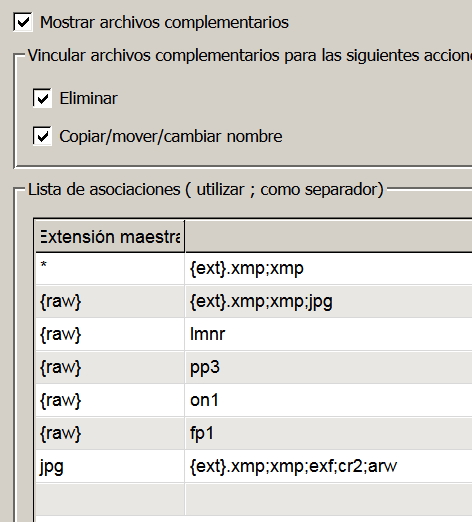Click the empty row below jpg

(253, 499)
